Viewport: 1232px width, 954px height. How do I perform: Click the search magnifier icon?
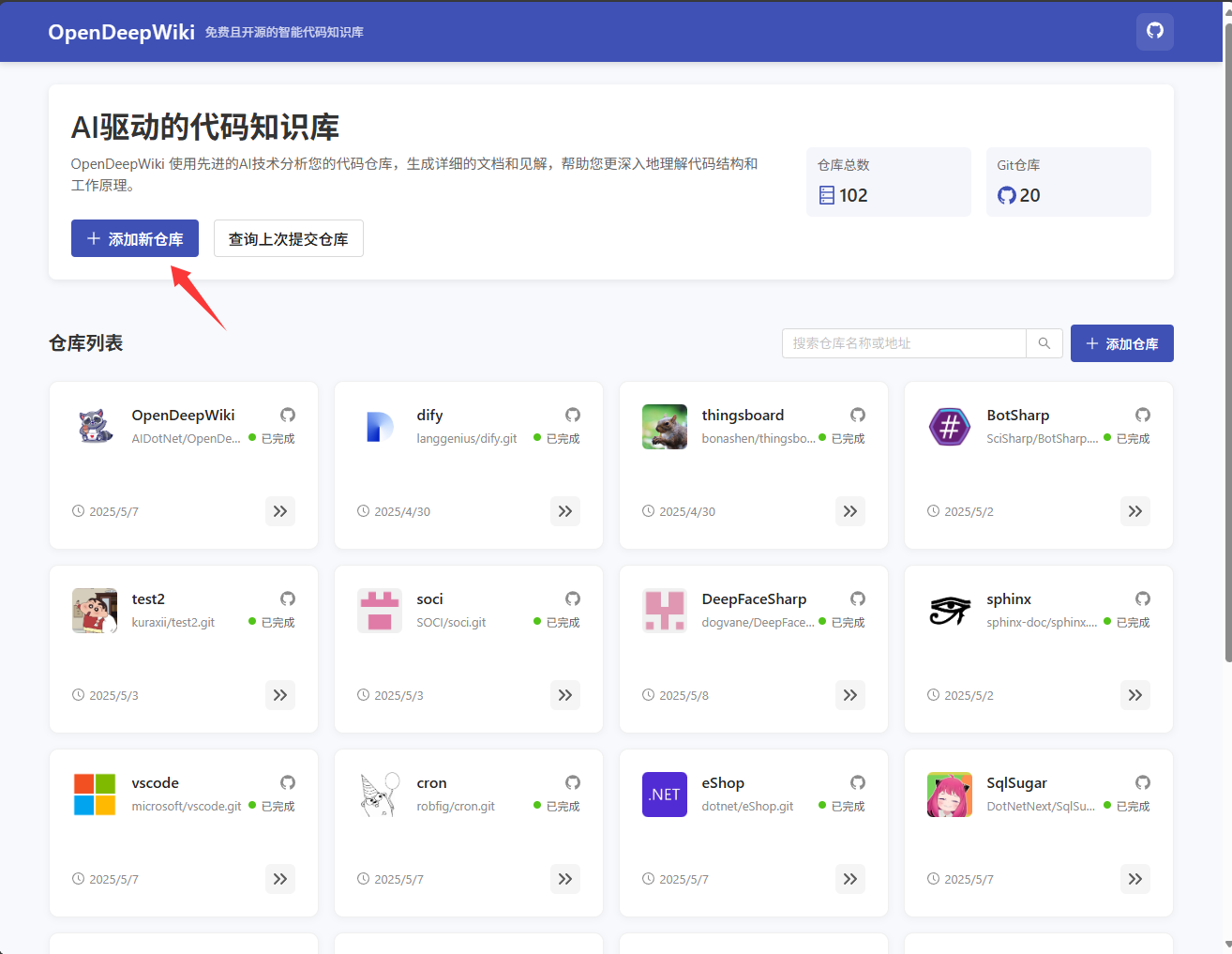click(x=1044, y=343)
